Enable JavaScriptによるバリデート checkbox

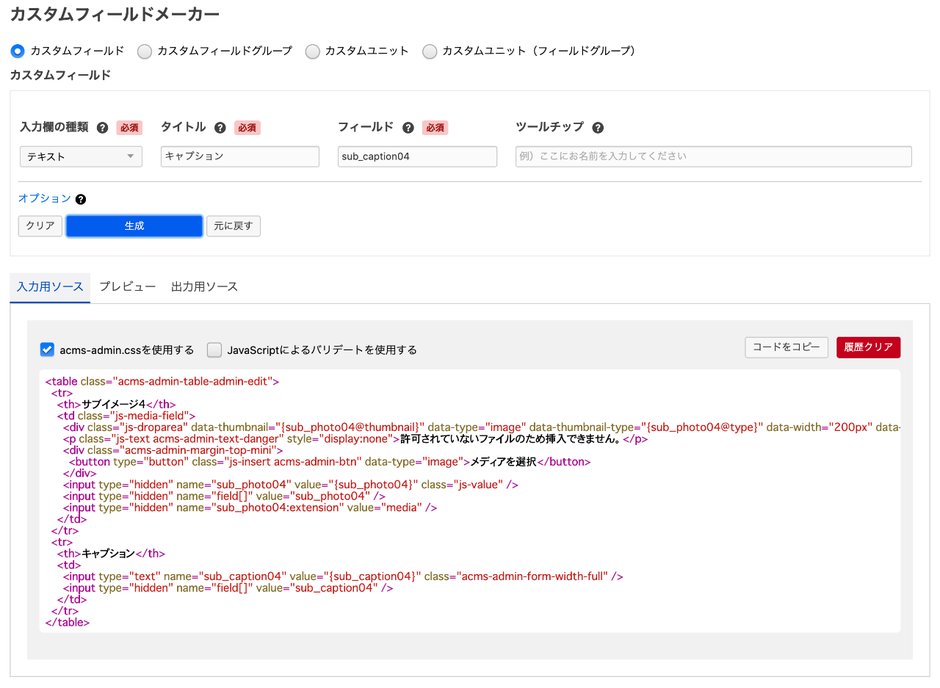pos(214,350)
